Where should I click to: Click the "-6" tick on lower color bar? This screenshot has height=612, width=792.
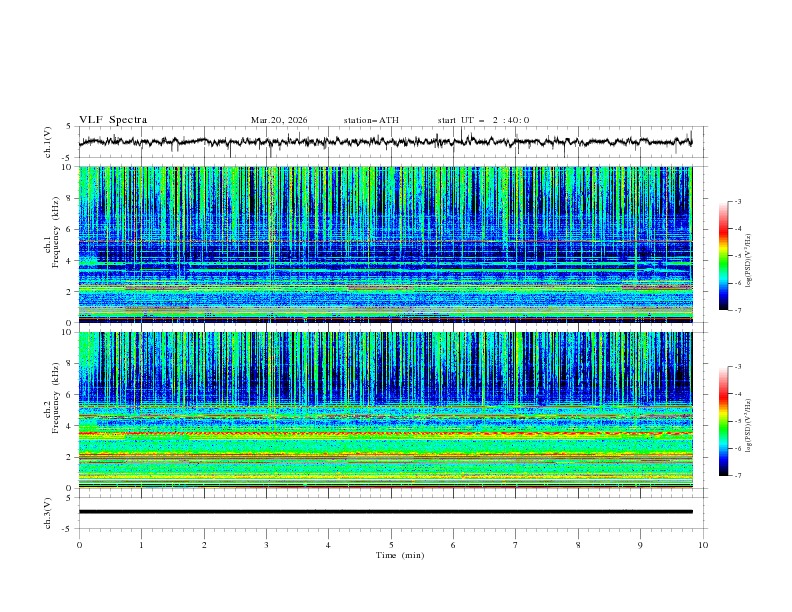coord(738,448)
